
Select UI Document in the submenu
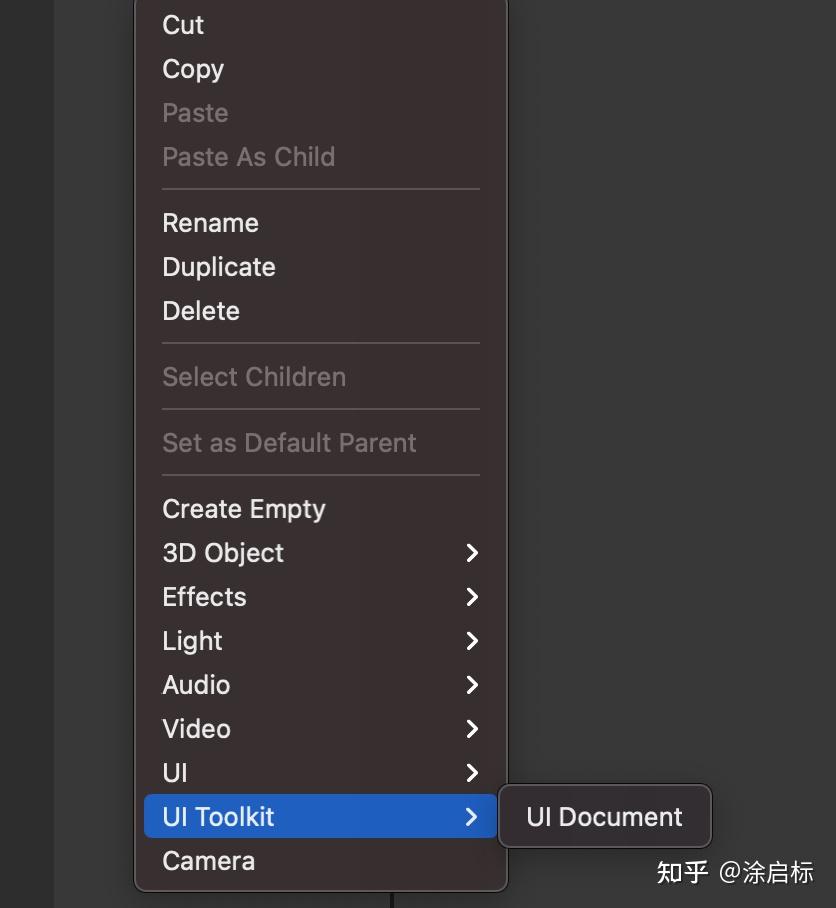tap(604, 816)
